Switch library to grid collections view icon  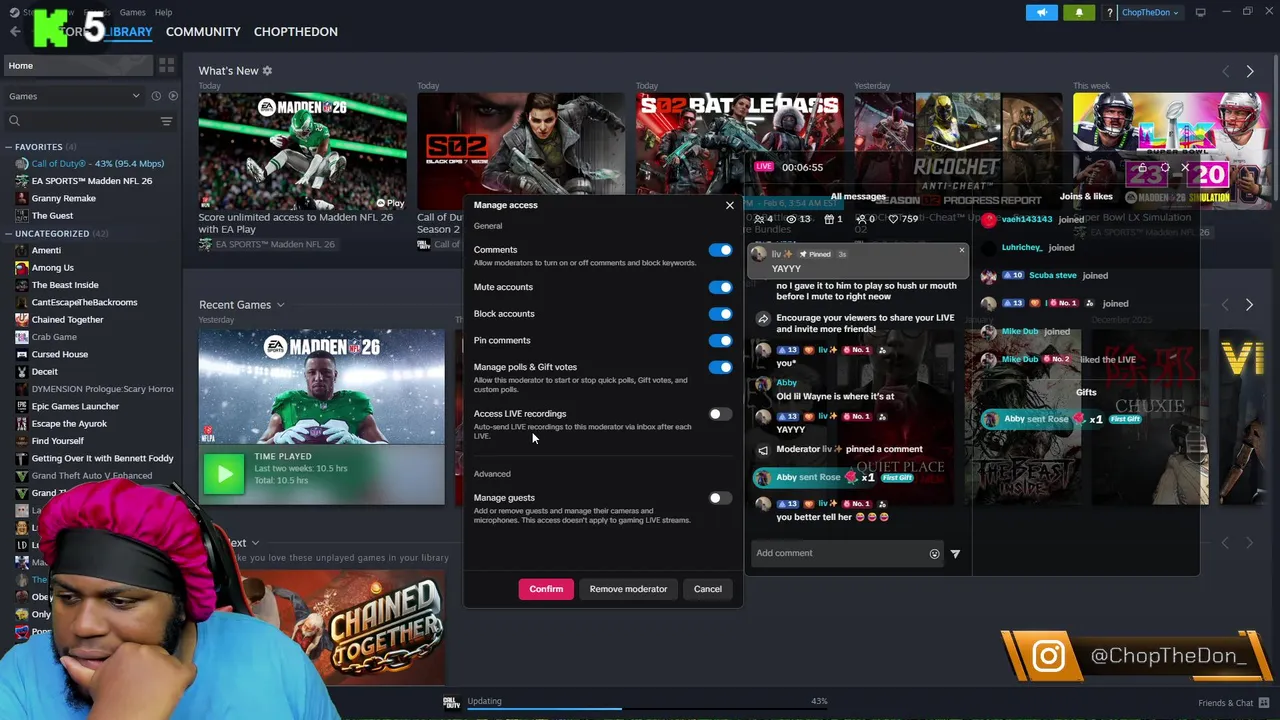pos(166,65)
